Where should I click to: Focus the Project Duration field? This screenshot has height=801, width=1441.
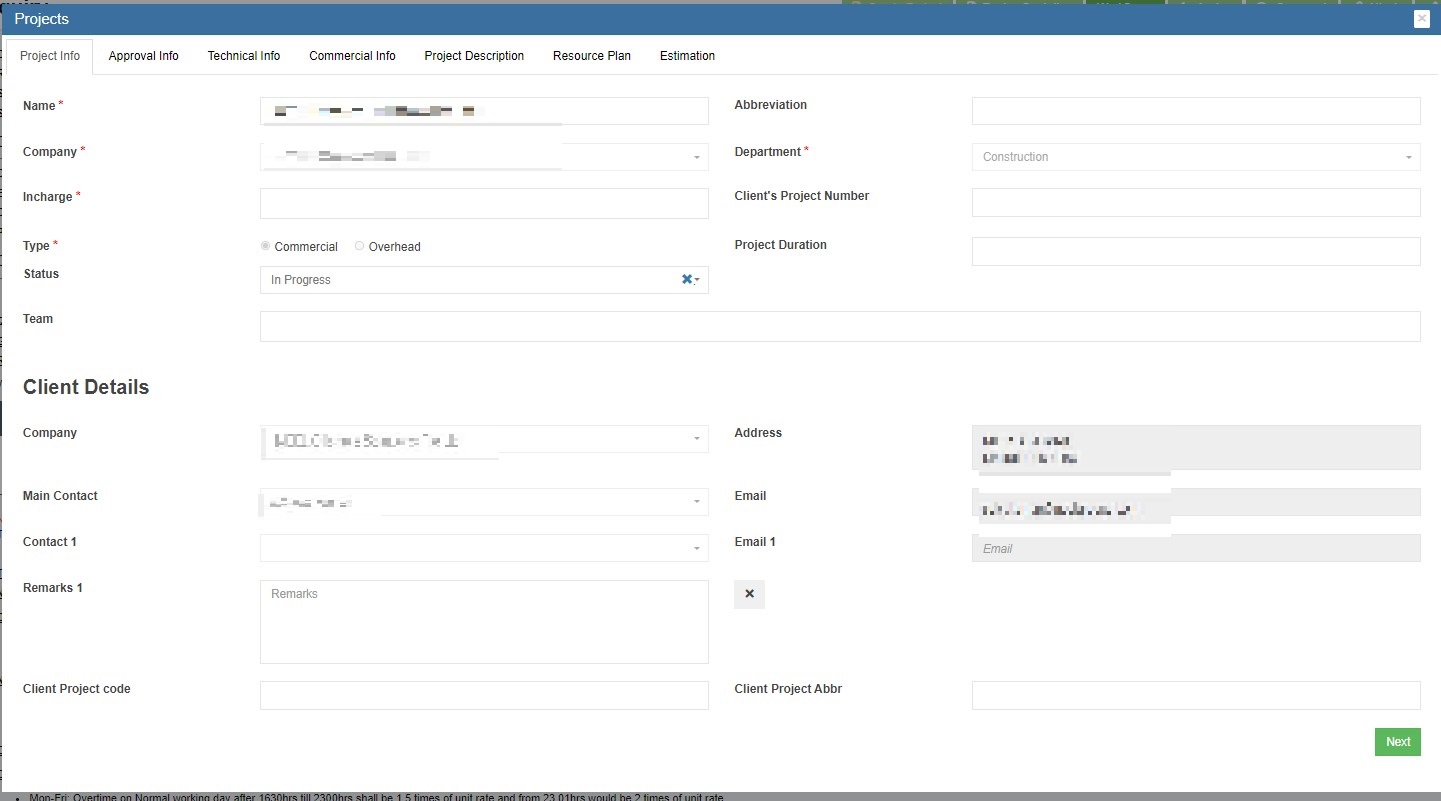[1195, 252]
